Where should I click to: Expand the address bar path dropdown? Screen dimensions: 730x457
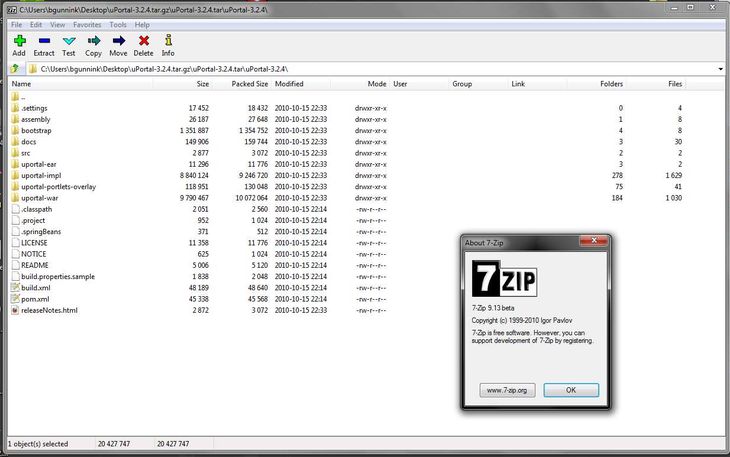point(721,69)
